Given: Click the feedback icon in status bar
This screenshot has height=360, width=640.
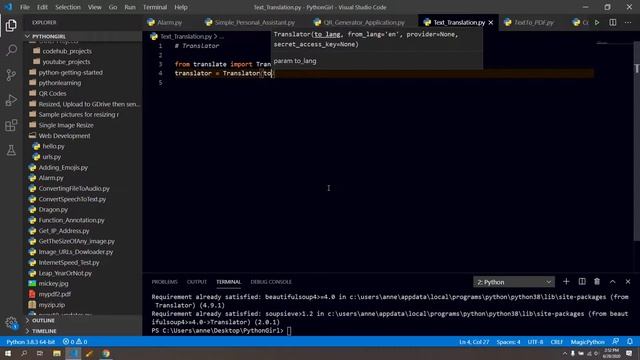Looking at the screenshot, I should (616, 341).
